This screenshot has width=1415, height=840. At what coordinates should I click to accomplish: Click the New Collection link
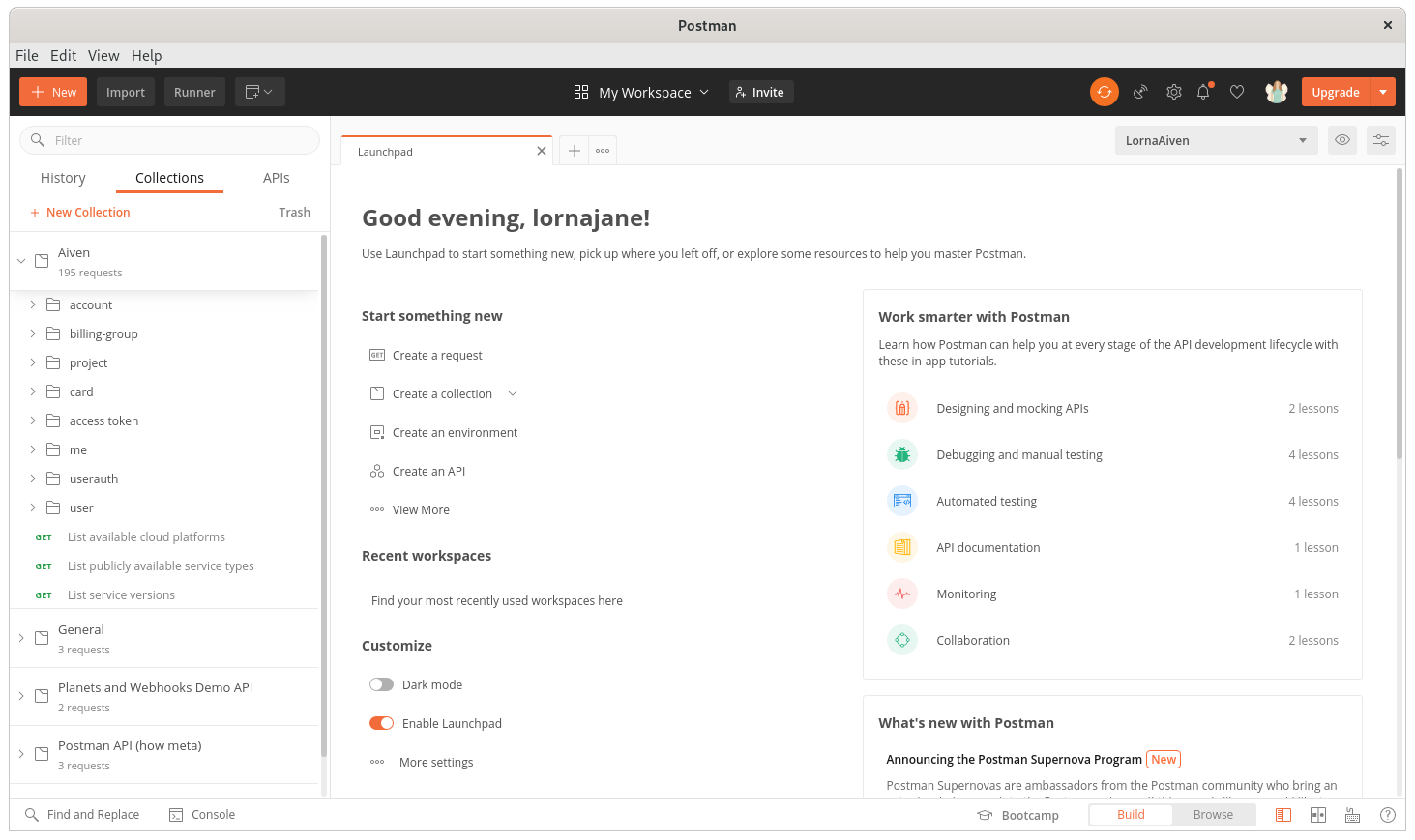coord(87,213)
